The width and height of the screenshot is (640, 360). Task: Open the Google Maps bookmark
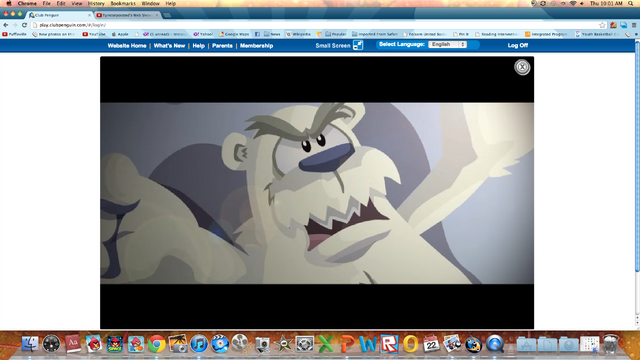[x=234, y=34]
